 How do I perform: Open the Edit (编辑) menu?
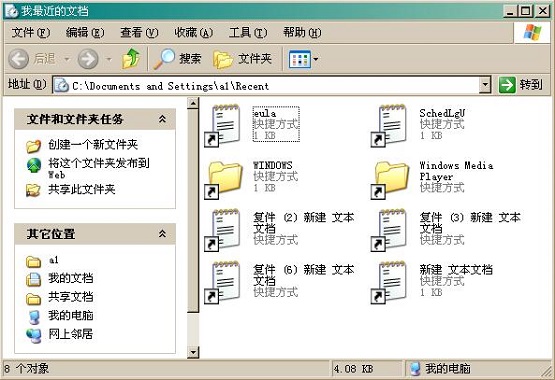(85, 33)
